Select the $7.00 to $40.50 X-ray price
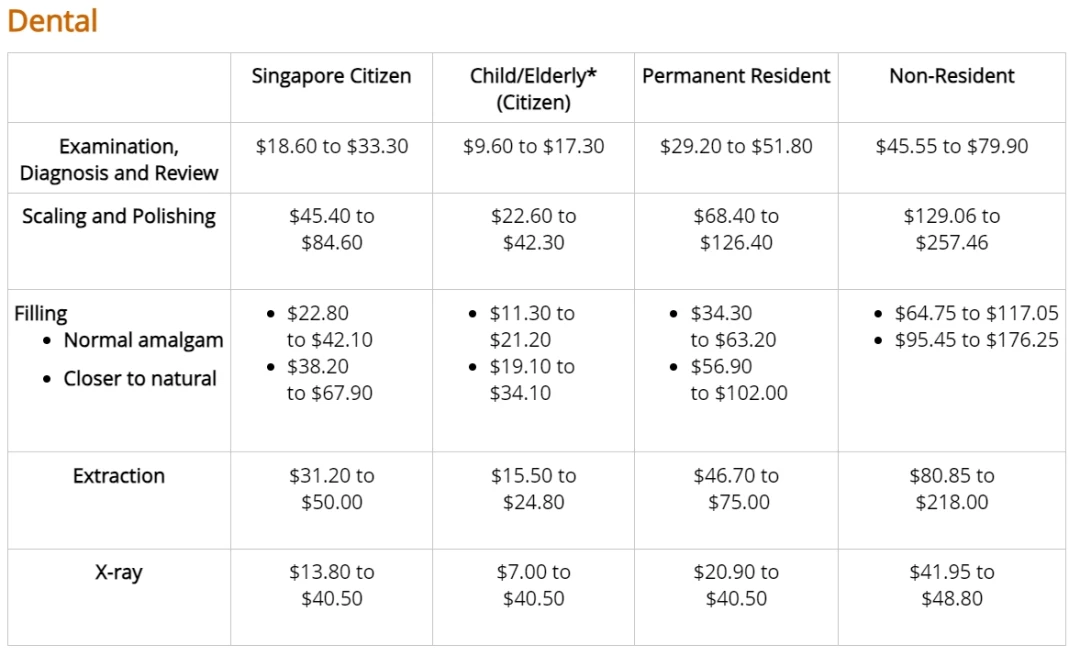 [x=533, y=585]
